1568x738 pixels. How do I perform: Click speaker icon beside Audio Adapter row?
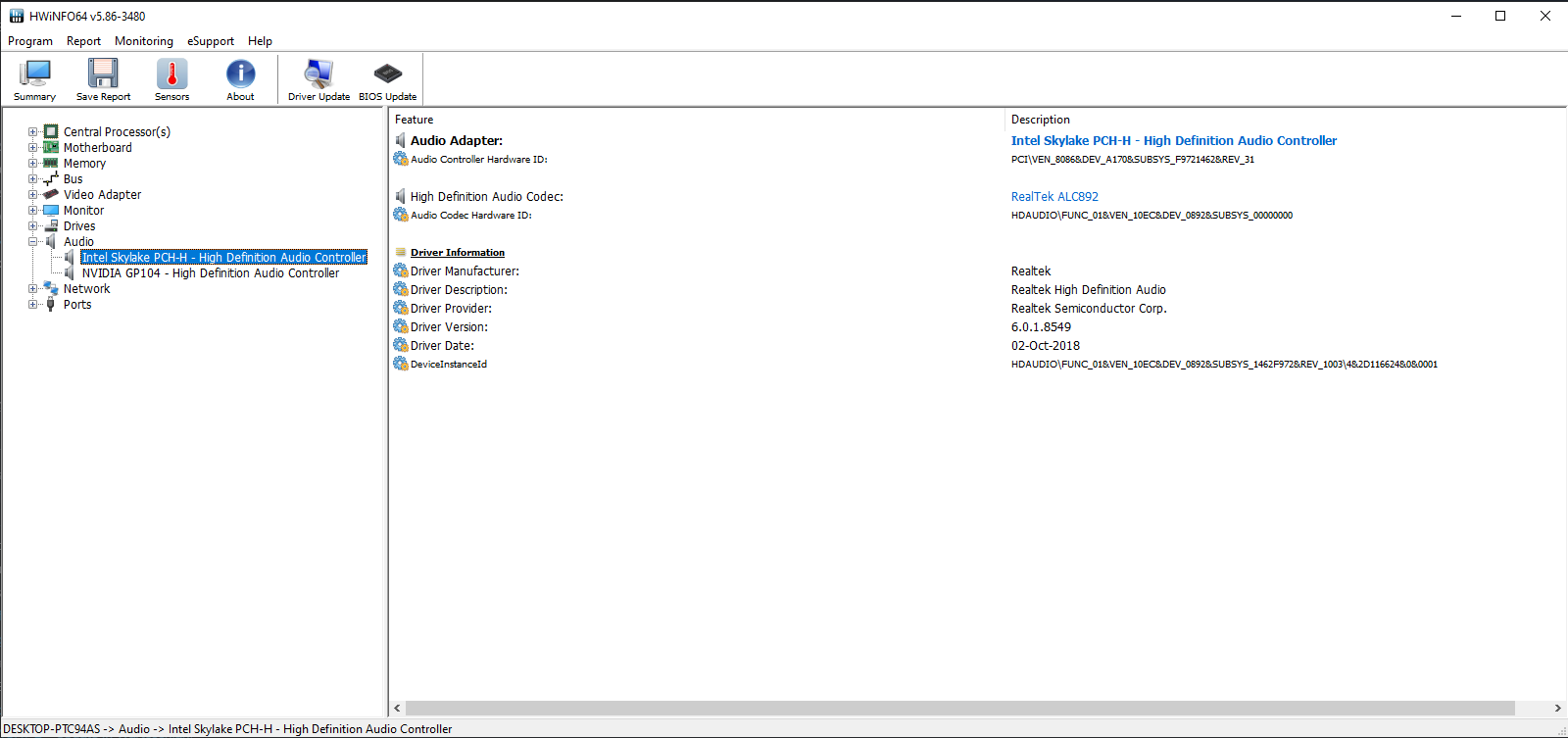pos(401,140)
